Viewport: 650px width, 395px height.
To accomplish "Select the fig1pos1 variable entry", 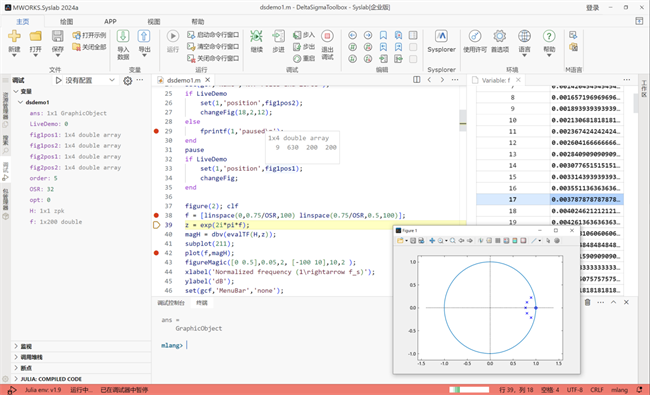I will point(75,135).
